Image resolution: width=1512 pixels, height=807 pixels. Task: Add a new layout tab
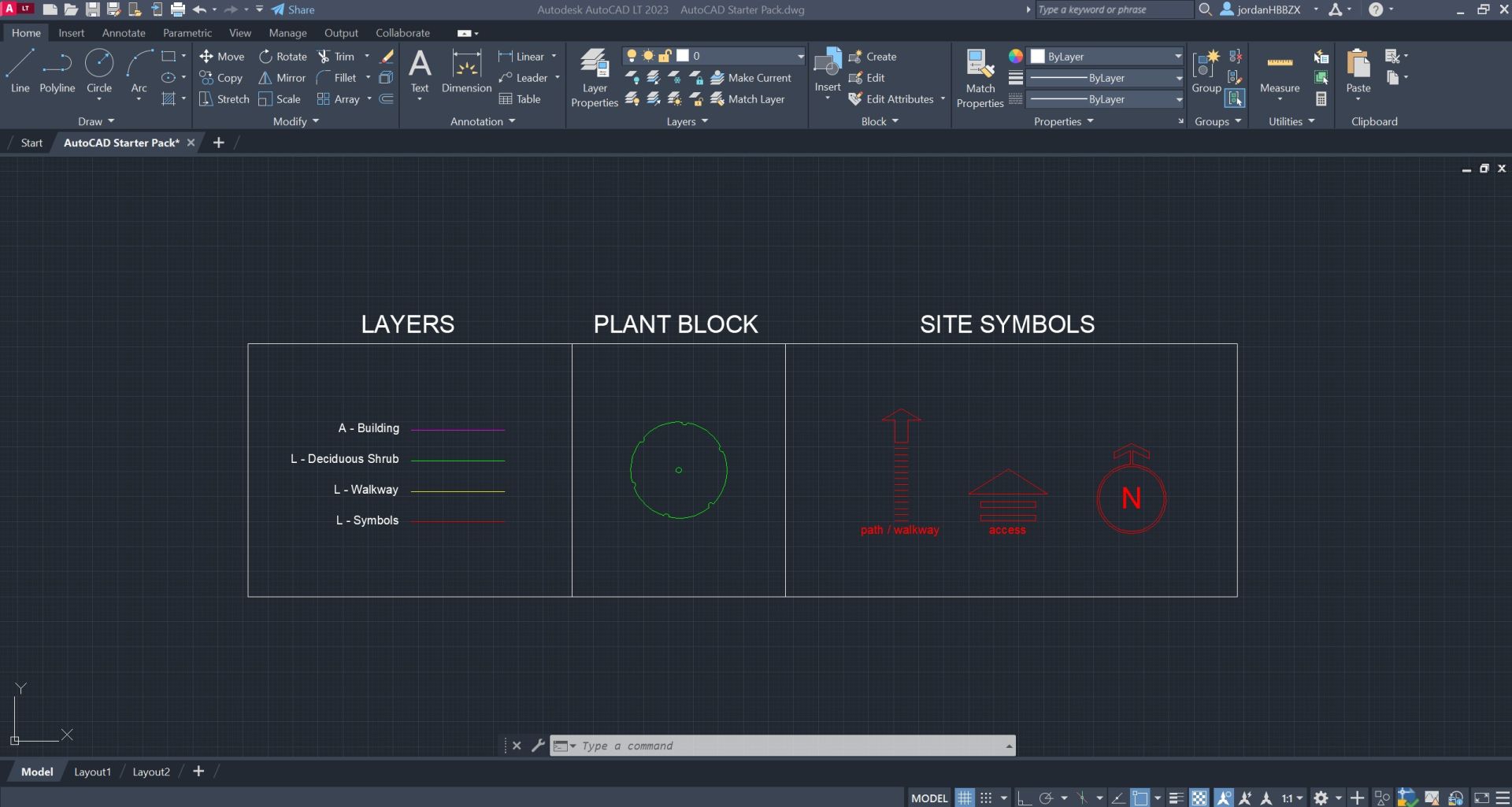coord(198,772)
